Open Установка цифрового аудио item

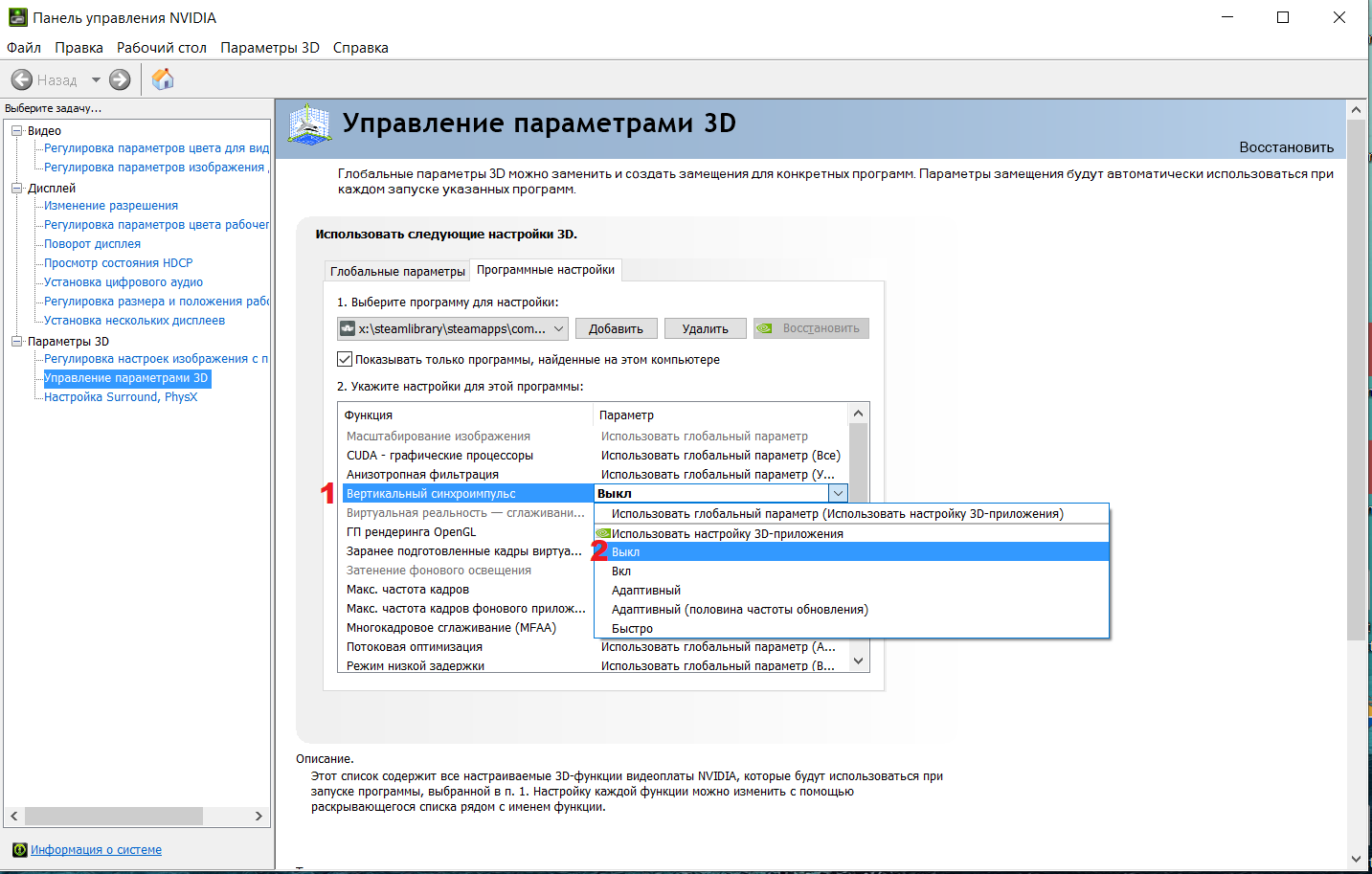tap(124, 282)
